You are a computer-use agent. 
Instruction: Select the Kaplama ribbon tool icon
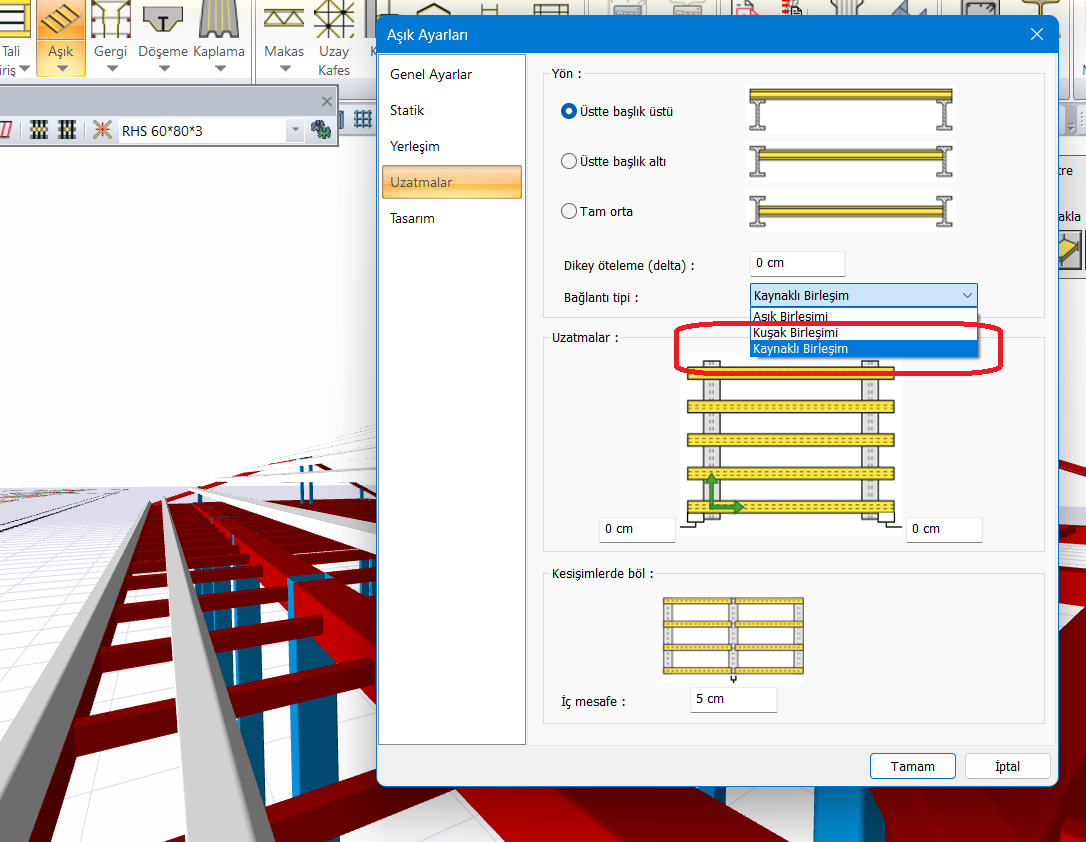point(219,19)
